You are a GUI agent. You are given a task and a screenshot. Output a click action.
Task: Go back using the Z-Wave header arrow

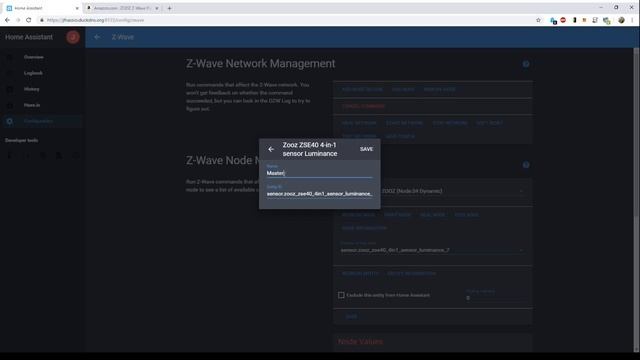click(x=97, y=37)
